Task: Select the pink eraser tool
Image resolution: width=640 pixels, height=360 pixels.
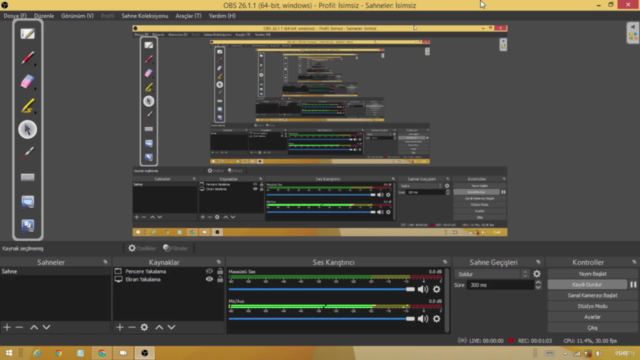Action: [27, 82]
